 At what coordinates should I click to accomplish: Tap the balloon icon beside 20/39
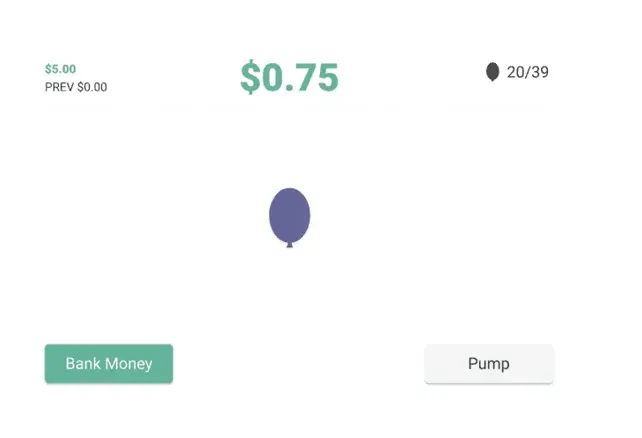[493, 72]
